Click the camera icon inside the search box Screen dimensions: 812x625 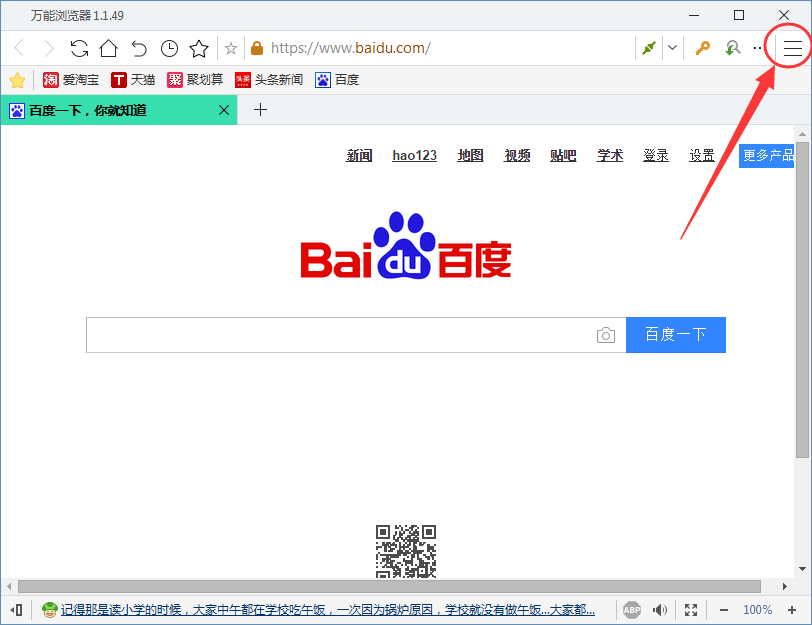[x=605, y=335]
